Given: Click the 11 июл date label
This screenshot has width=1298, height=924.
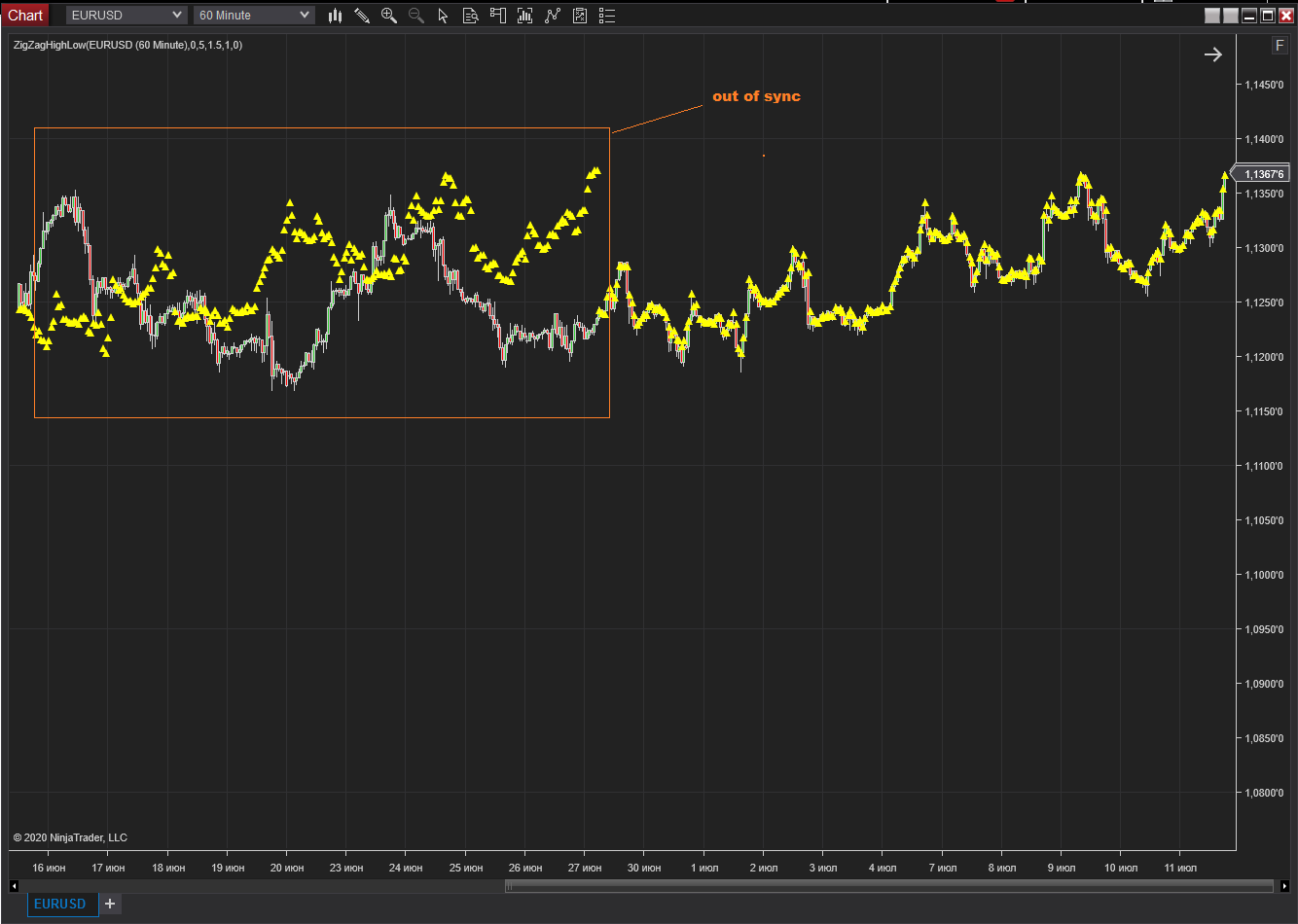Looking at the screenshot, I should click(1179, 868).
